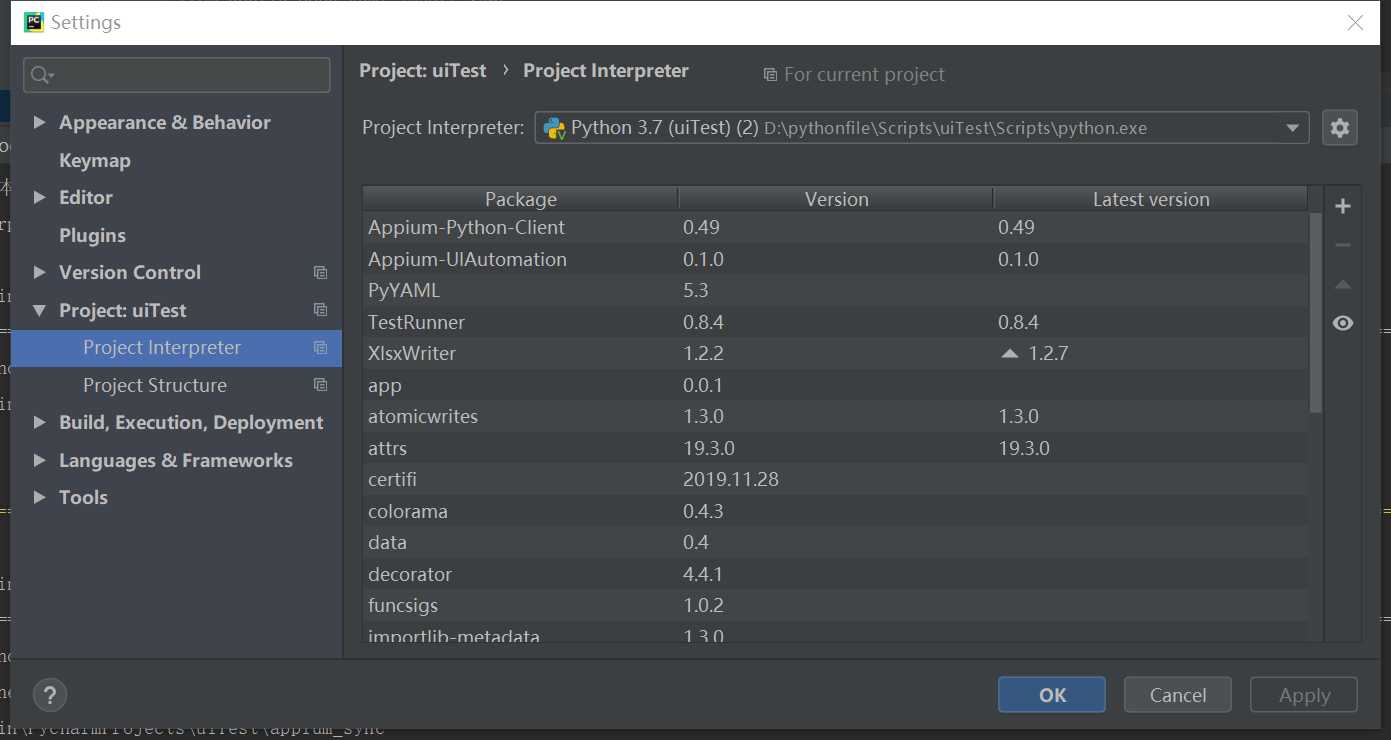Select the certifi package row
Viewport: 1391px width, 740px height.
[836, 479]
